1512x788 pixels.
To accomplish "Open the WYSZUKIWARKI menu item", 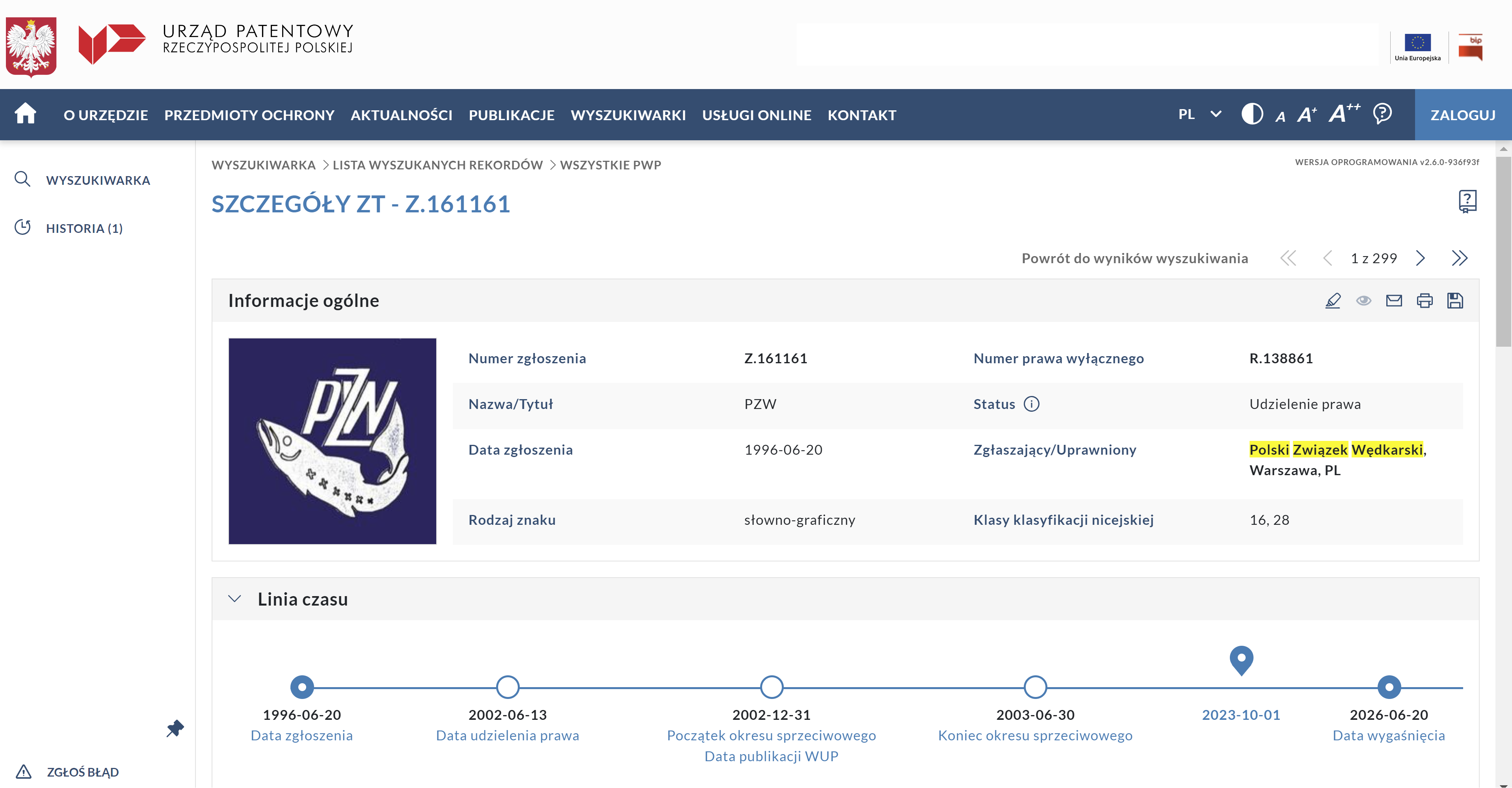I will click(628, 115).
